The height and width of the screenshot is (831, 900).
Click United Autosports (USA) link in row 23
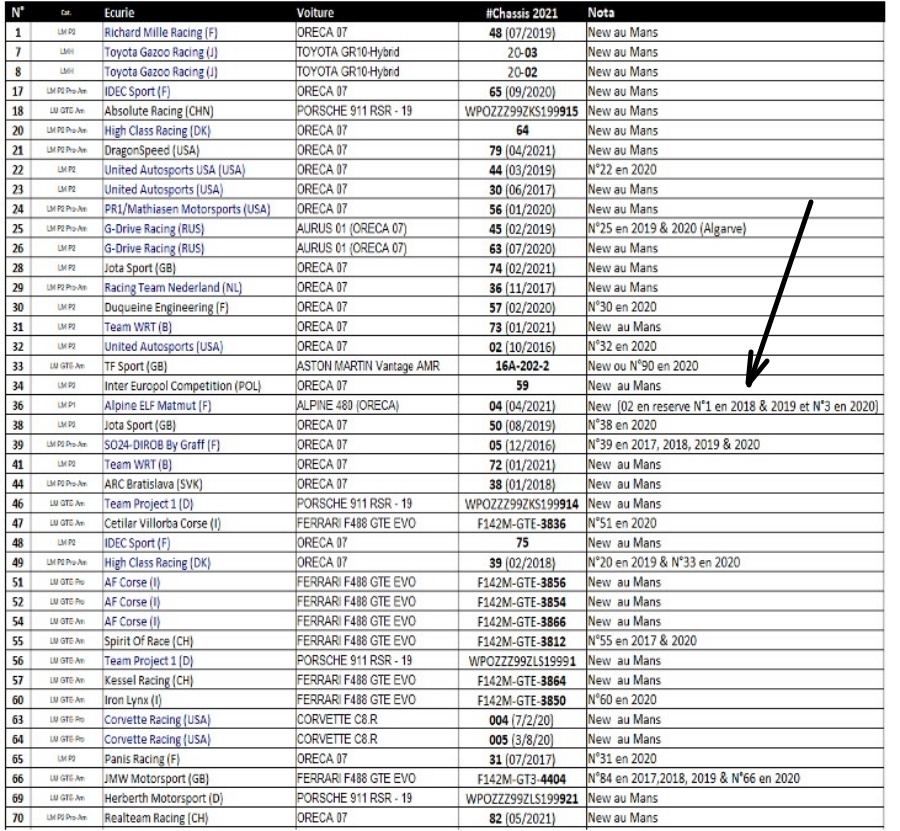tap(164, 189)
